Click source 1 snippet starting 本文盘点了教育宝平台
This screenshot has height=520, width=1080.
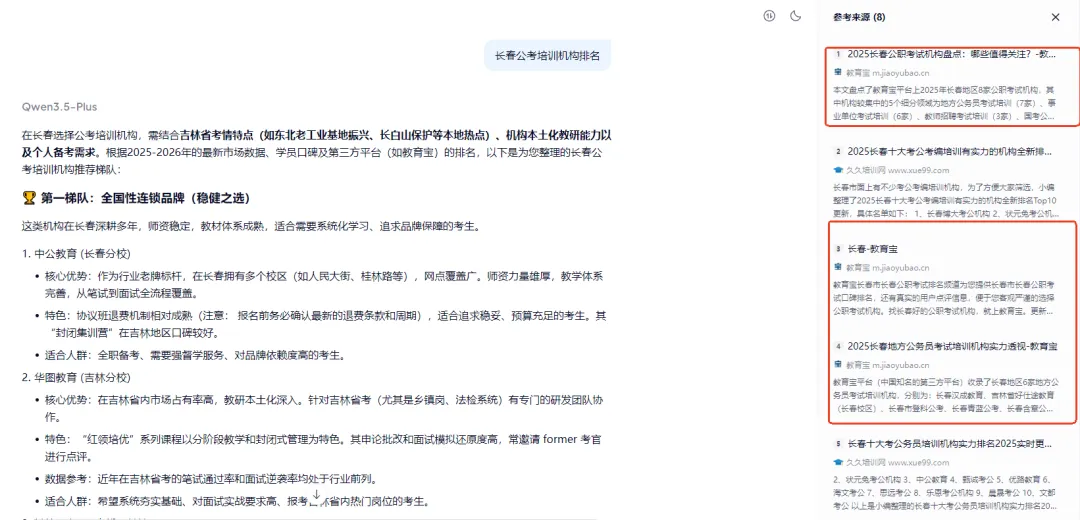point(944,103)
